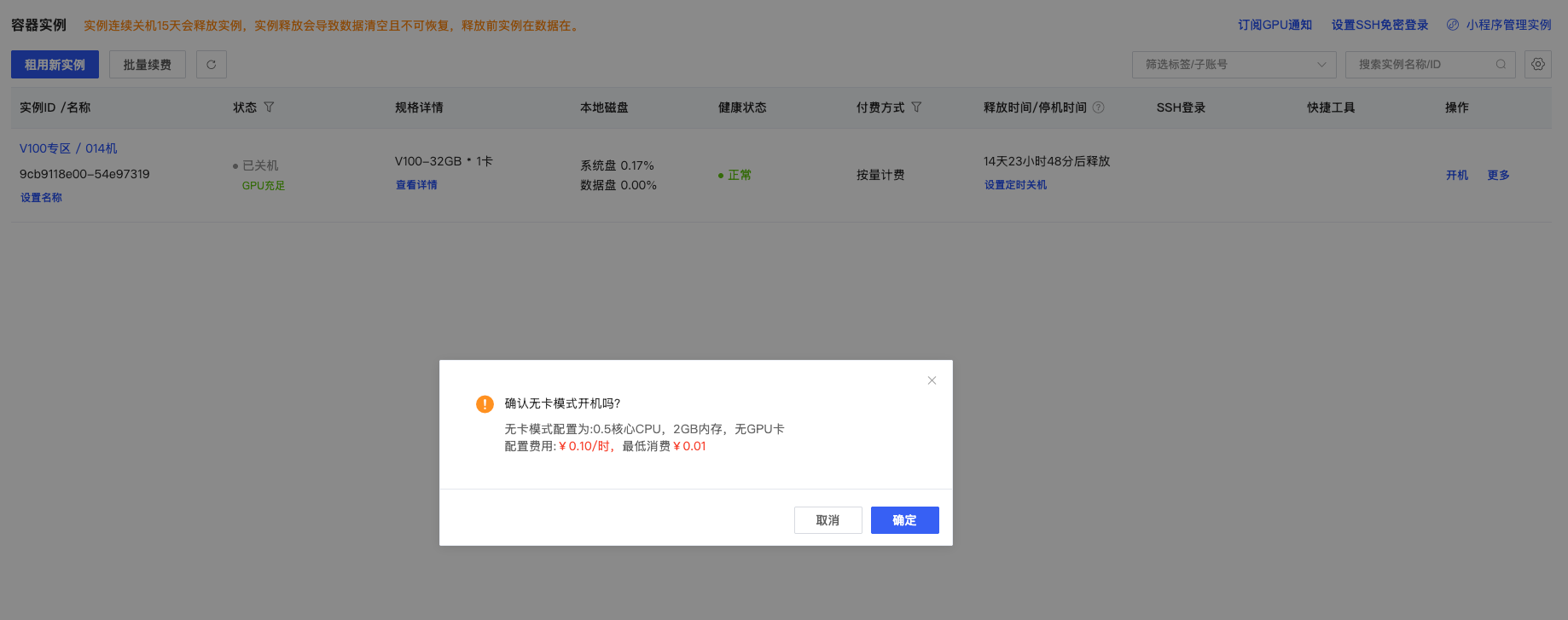Click the mini-program icon beside 小程序管理实例
The image size is (1568, 620).
pyautogui.click(x=1453, y=25)
